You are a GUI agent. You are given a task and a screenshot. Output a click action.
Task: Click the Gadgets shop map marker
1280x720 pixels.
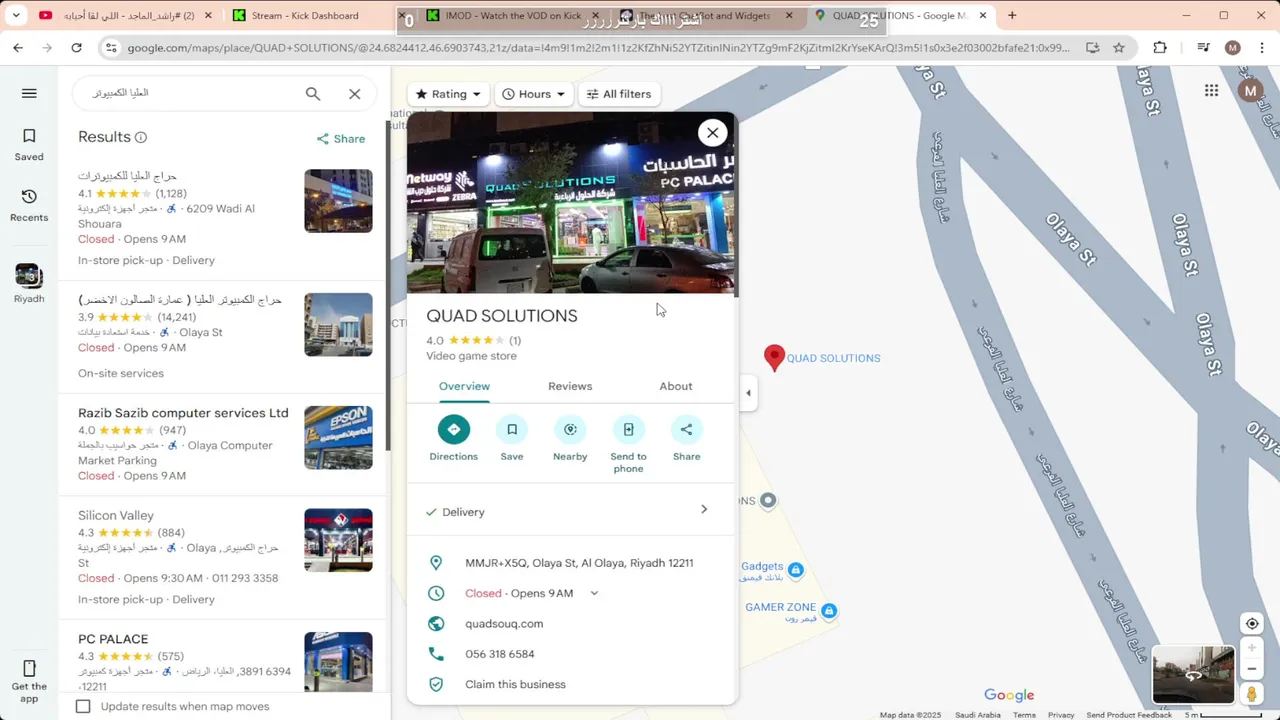pyautogui.click(x=795, y=570)
